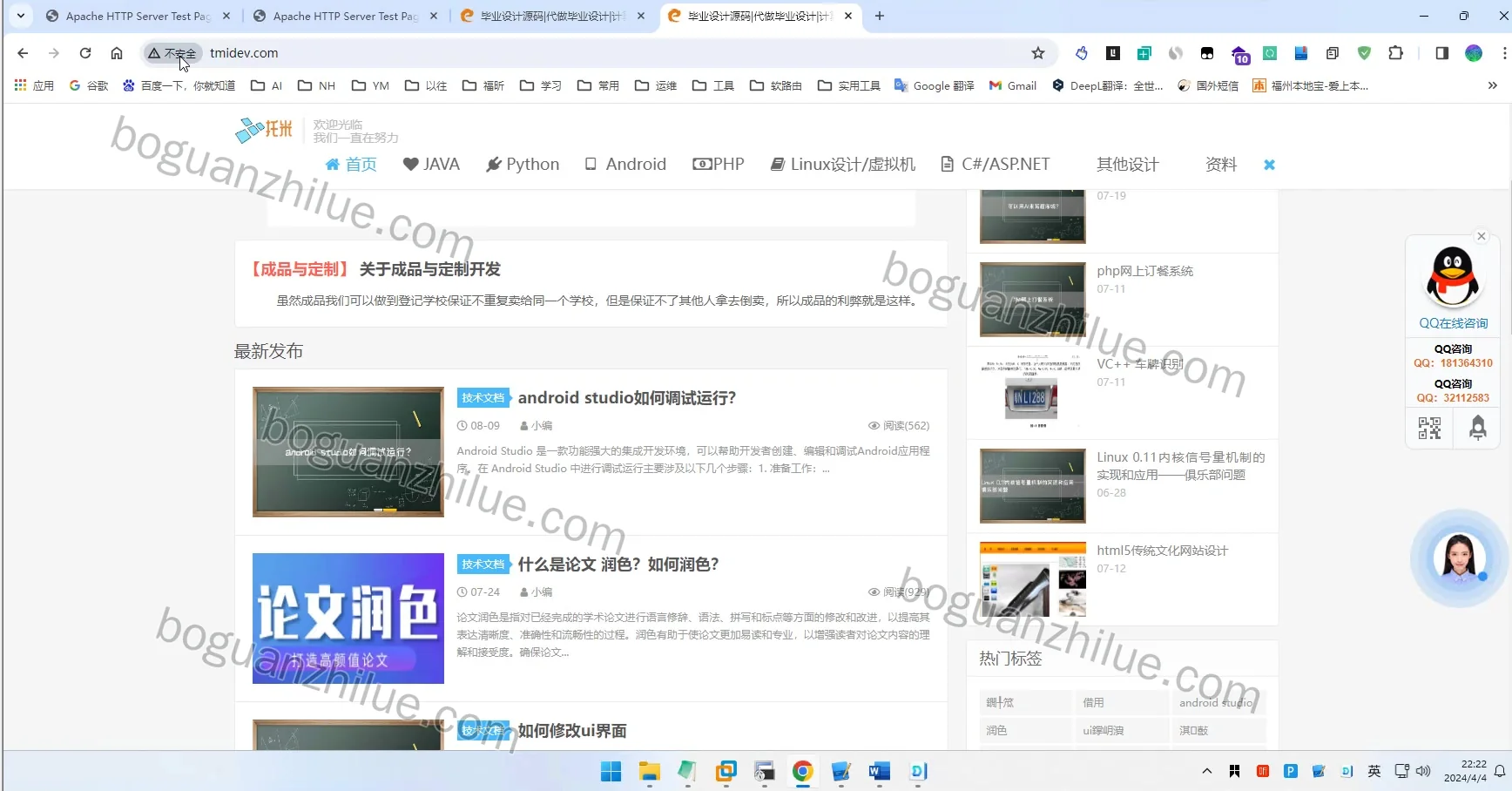
Task: Open the Chrome extensions puzzle icon
Action: pos(1396,53)
